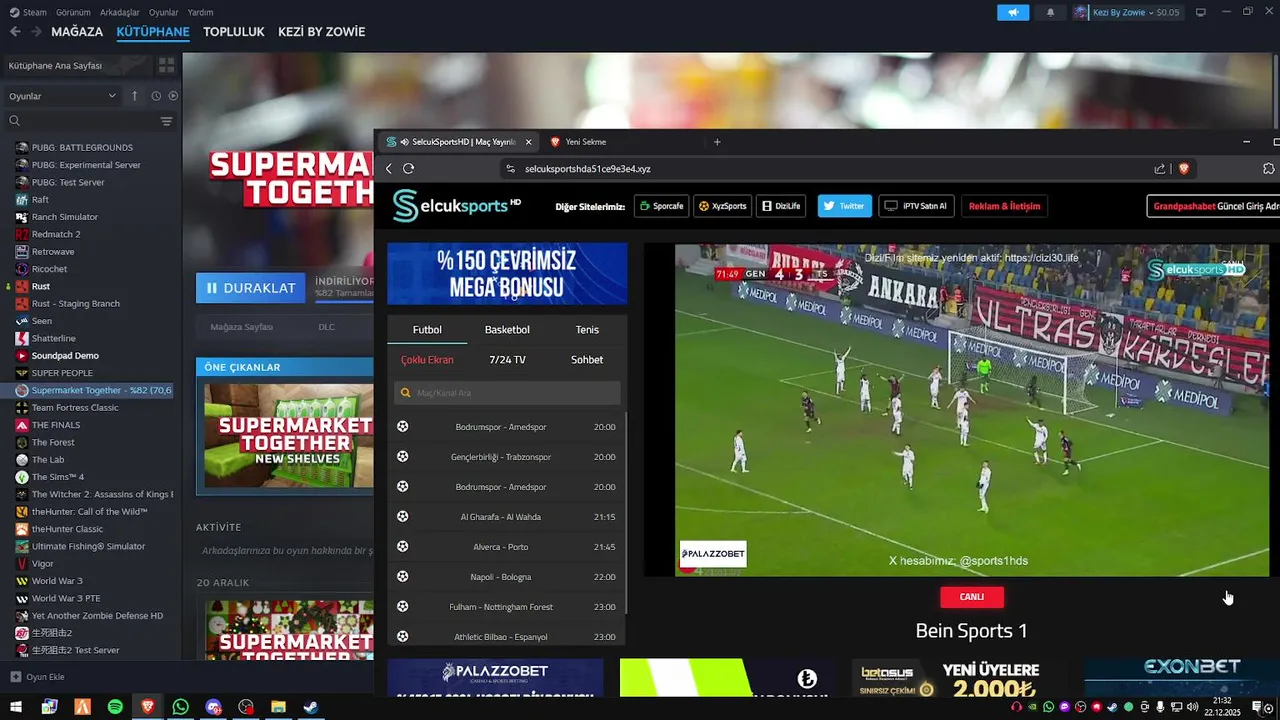Open Brave Shields lion icon

click(1184, 169)
